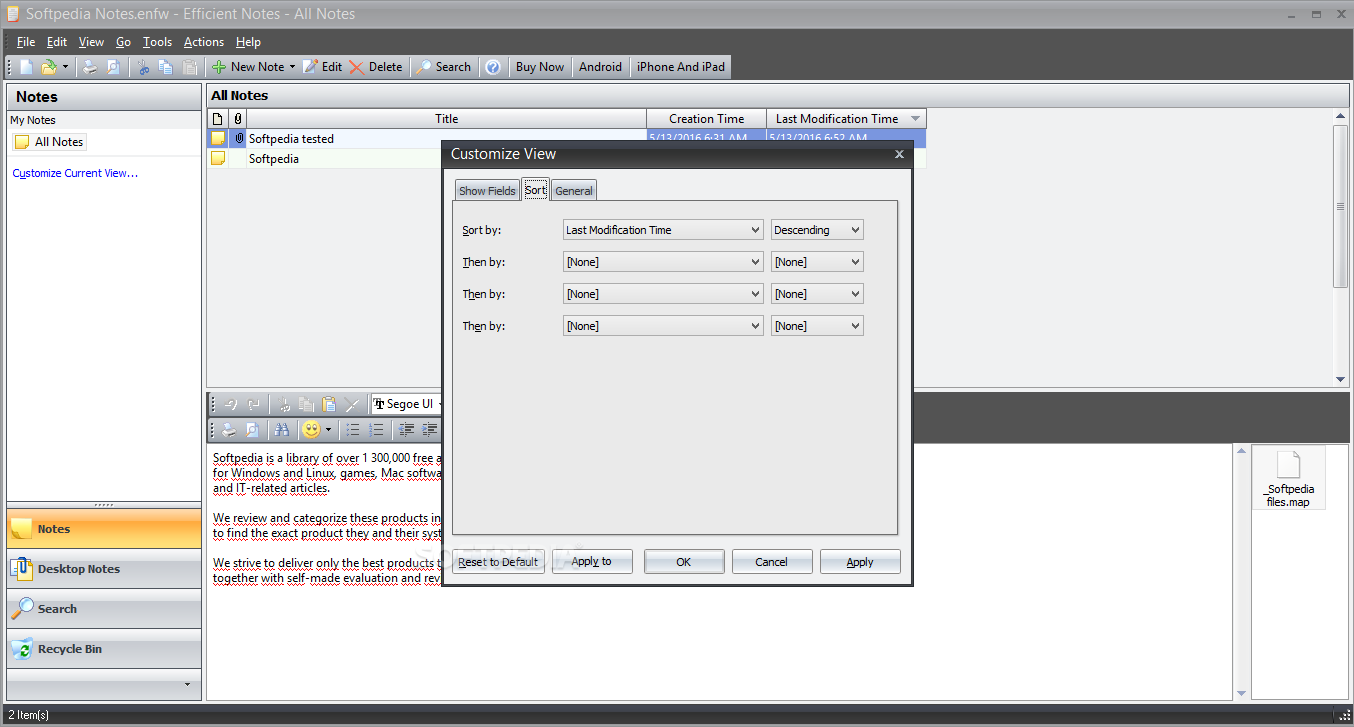Click the note type icon column header
This screenshot has height=727, width=1354.
coord(218,119)
